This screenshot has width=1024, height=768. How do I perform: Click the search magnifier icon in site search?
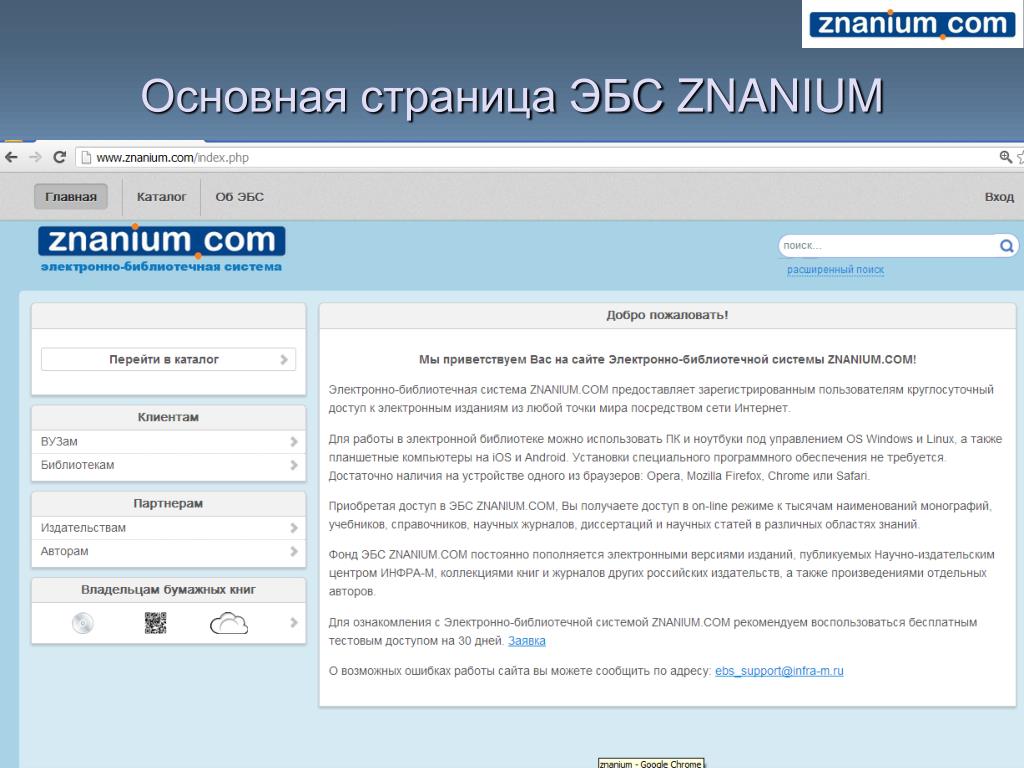point(1006,246)
